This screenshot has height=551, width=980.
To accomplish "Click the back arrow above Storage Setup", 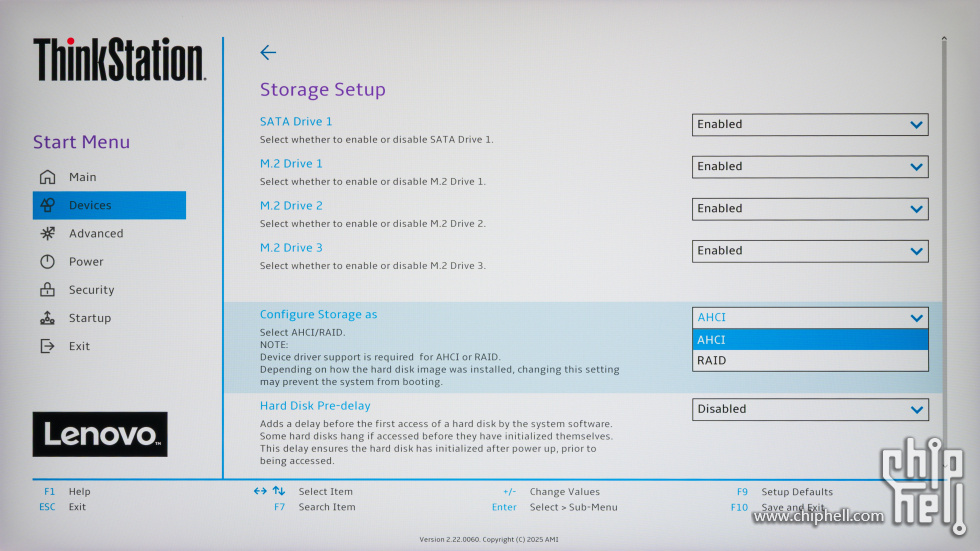I will point(268,52).
